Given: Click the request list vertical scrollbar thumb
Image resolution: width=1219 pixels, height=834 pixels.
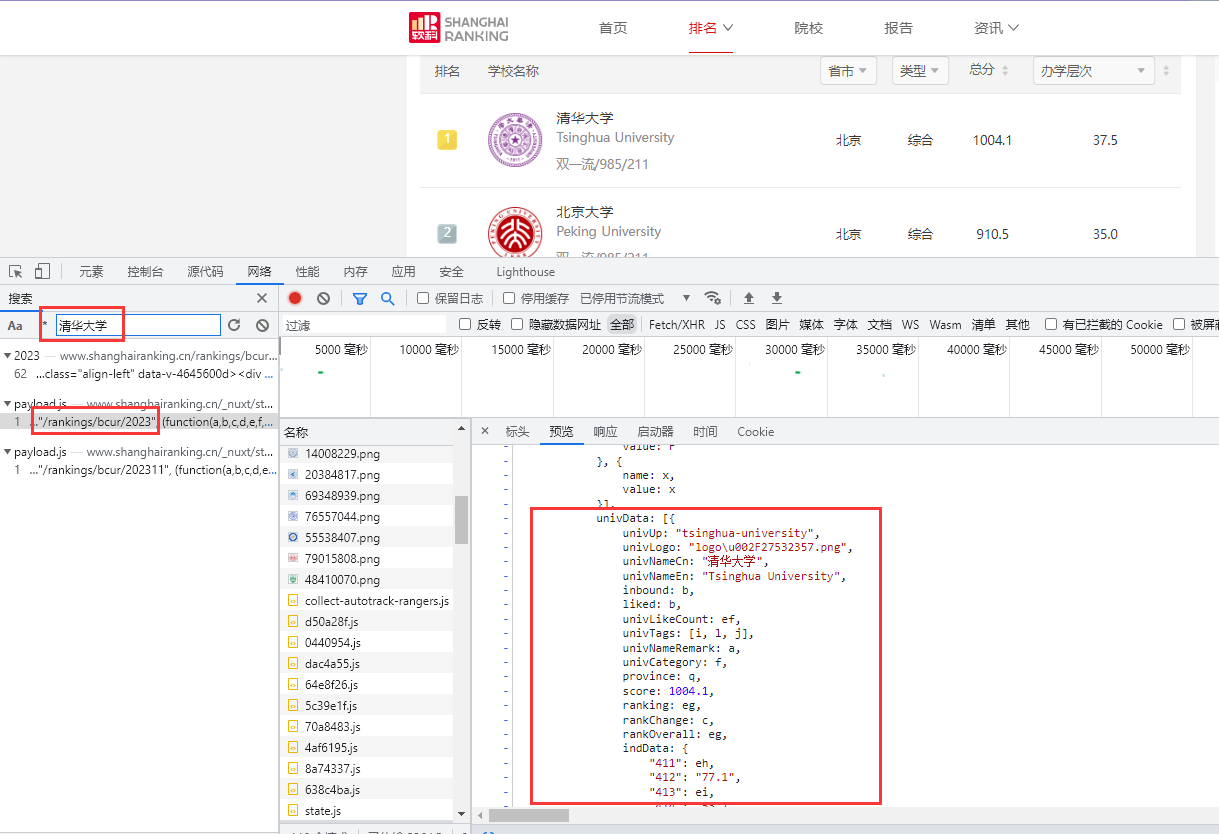Looking at the screenshot, I should click(462, 519).
